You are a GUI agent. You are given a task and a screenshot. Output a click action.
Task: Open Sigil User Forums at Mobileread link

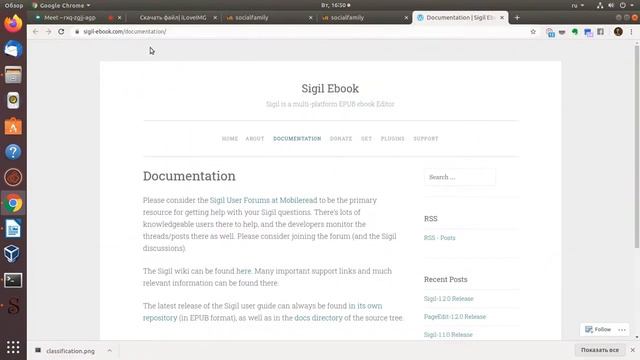click(263, 200)
